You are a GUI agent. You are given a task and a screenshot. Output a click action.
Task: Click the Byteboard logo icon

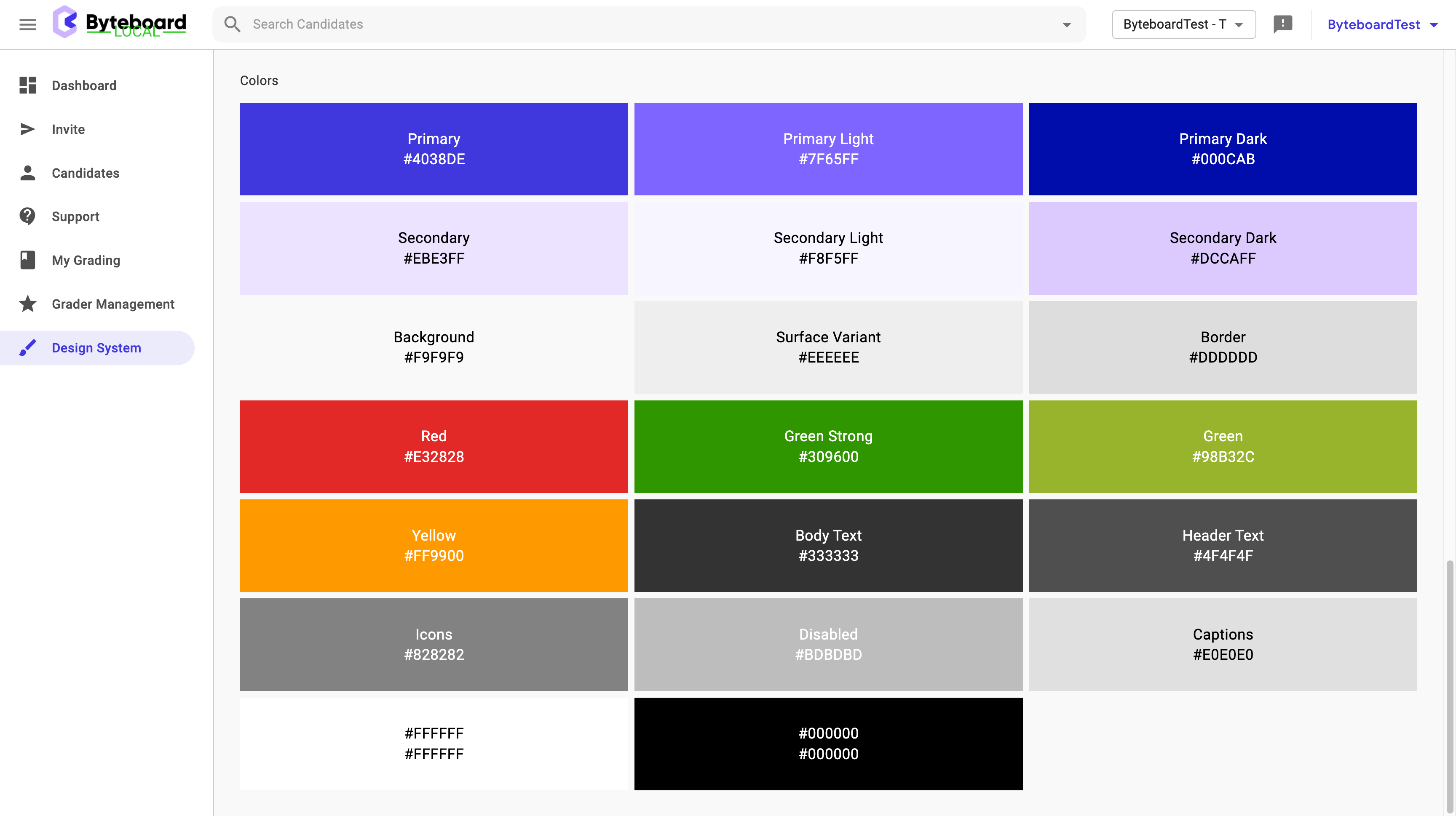(x=65, y=22)
